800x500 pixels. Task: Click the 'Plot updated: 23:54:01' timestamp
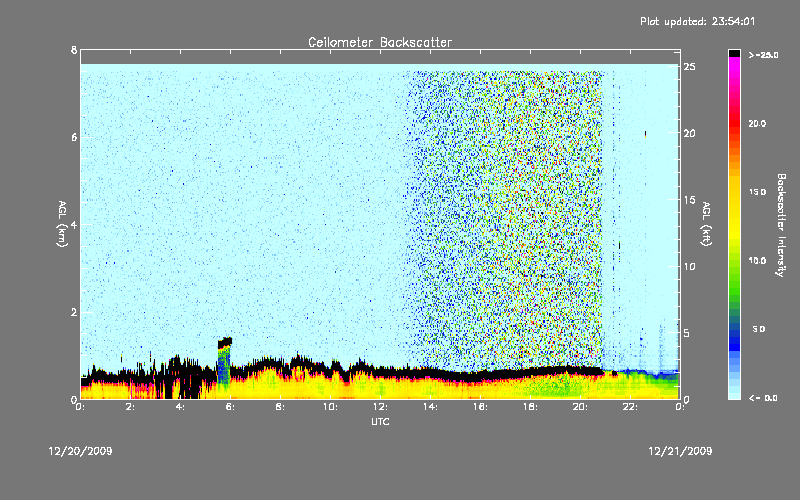point(697,21)
